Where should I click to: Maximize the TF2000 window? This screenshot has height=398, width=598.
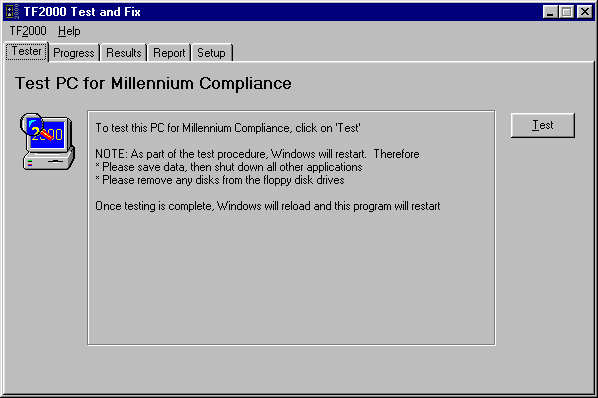click(567, 12)
